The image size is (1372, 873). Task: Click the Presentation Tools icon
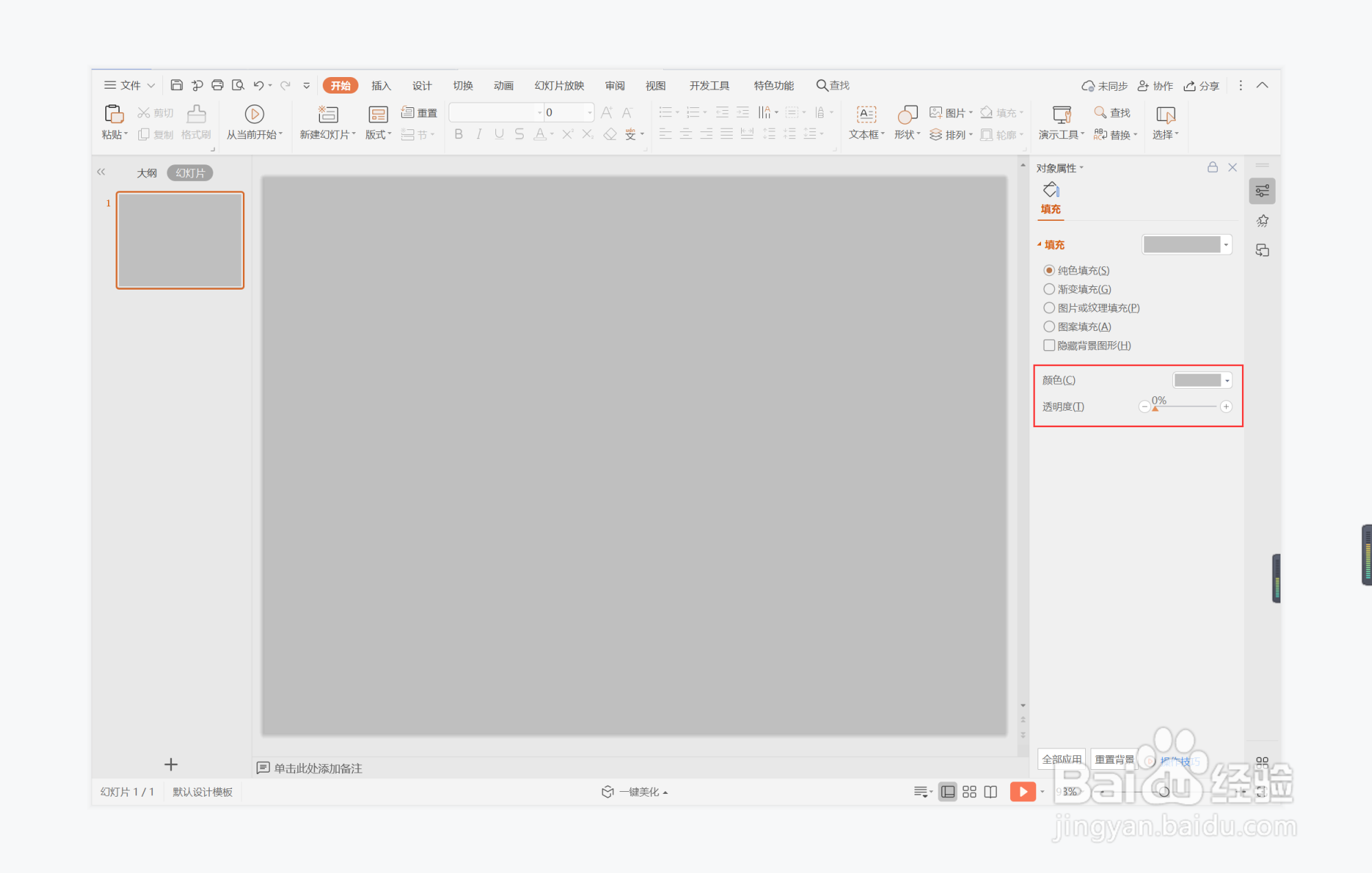coord(1061,114)
